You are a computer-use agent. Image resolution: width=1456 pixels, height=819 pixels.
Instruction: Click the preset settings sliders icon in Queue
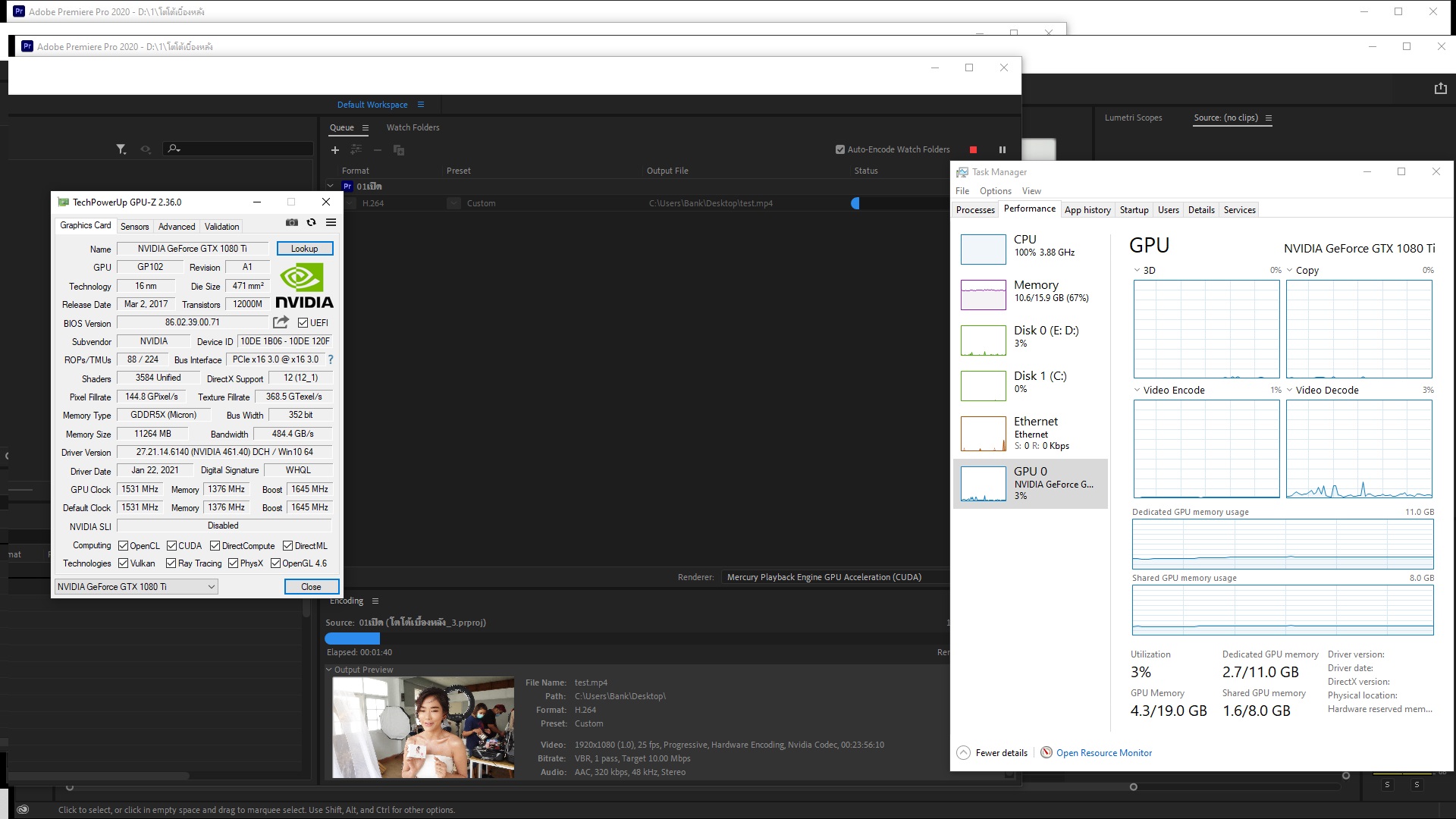[356, 149]
